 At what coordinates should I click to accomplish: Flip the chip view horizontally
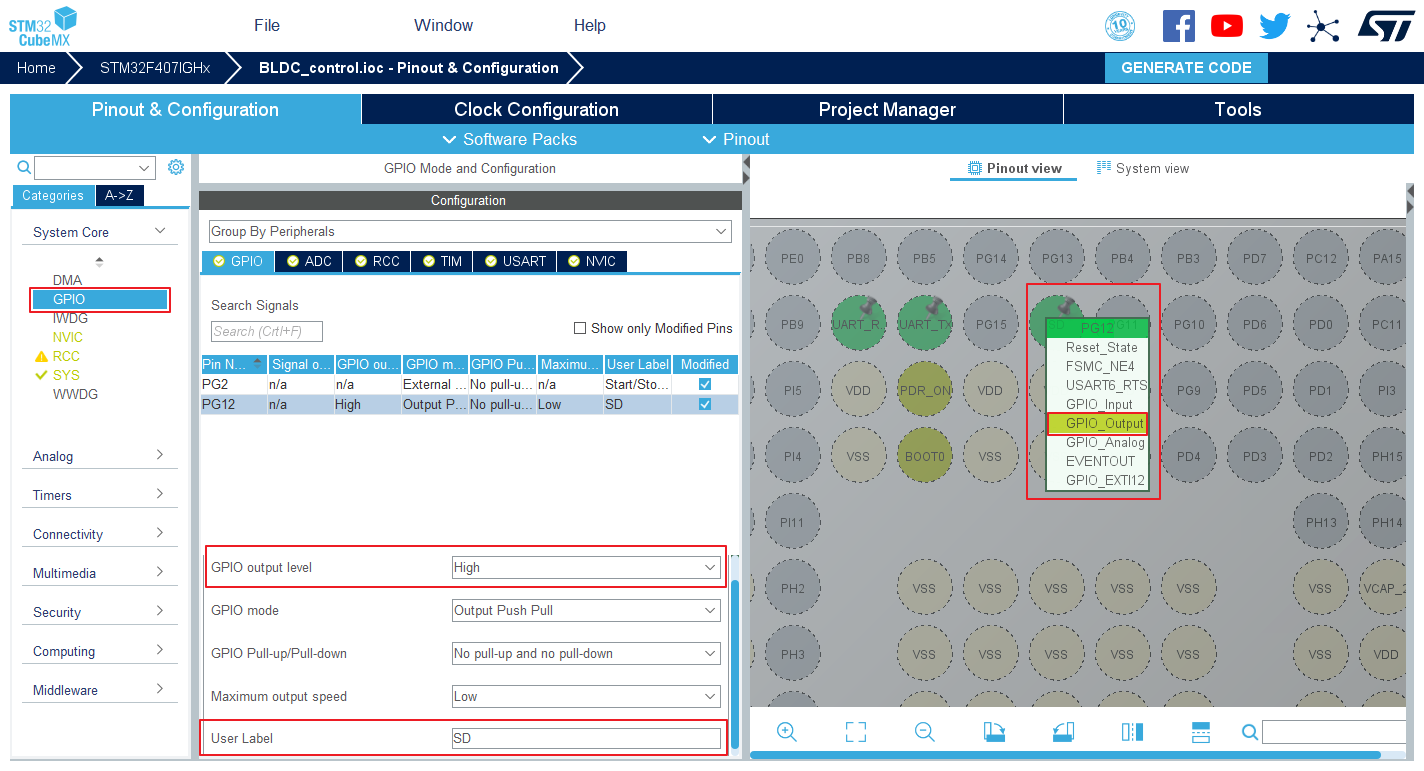coord(1132,732)
